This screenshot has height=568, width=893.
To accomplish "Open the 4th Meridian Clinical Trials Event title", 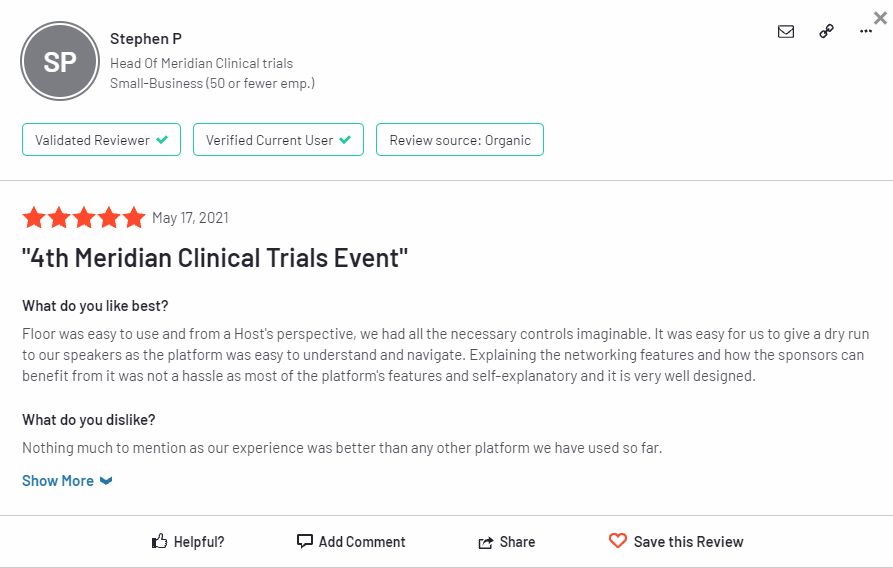I will [x=215, y=258].
